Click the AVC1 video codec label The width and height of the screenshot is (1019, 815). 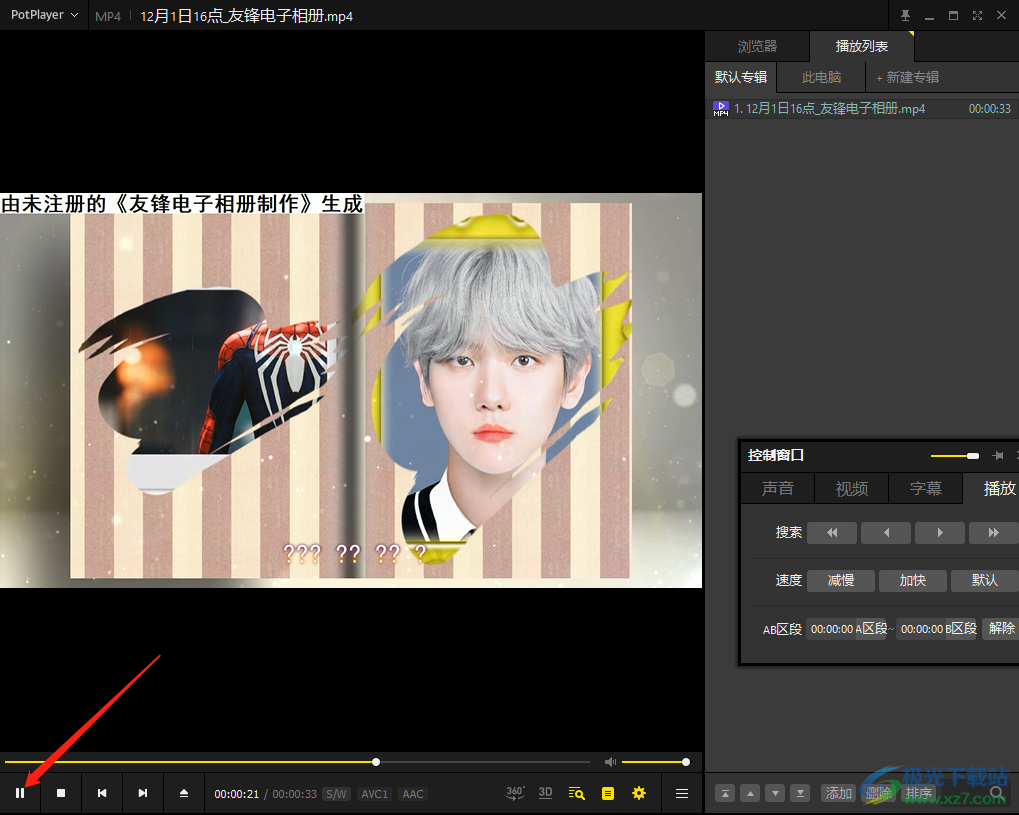[374, 794]
